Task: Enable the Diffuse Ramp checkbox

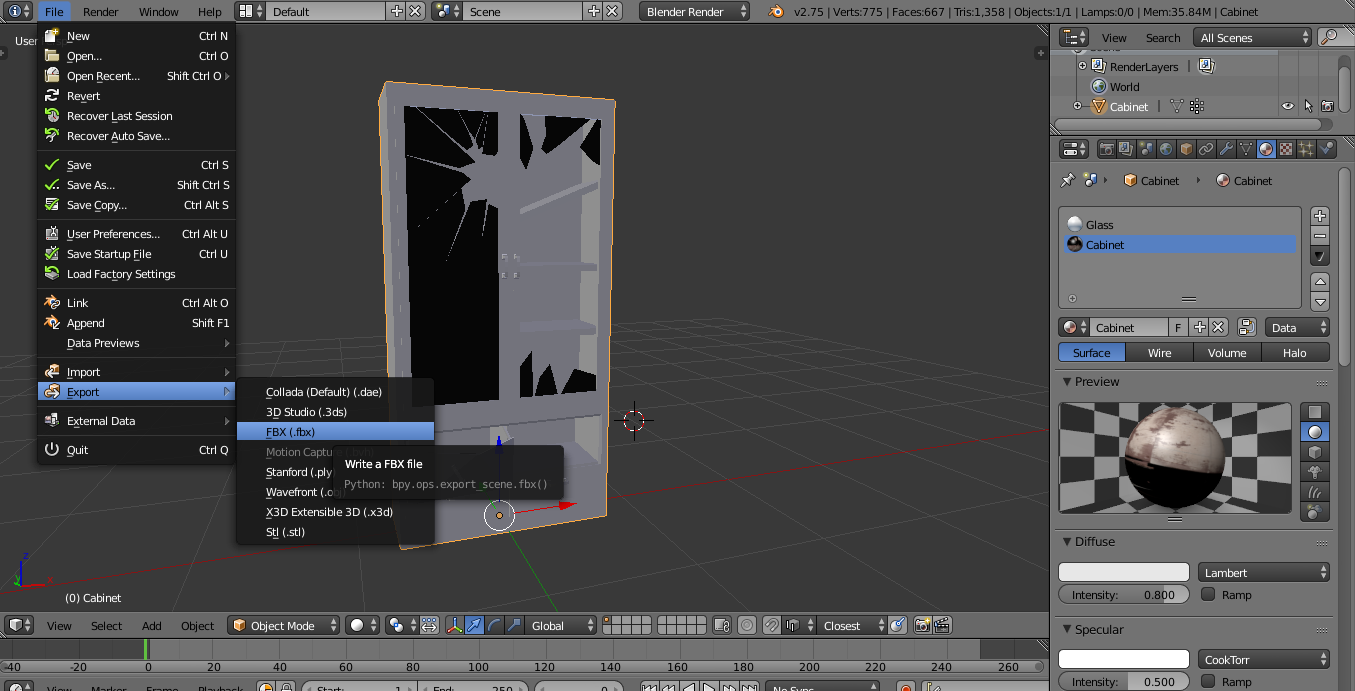Action: (x=1208, y=594)
